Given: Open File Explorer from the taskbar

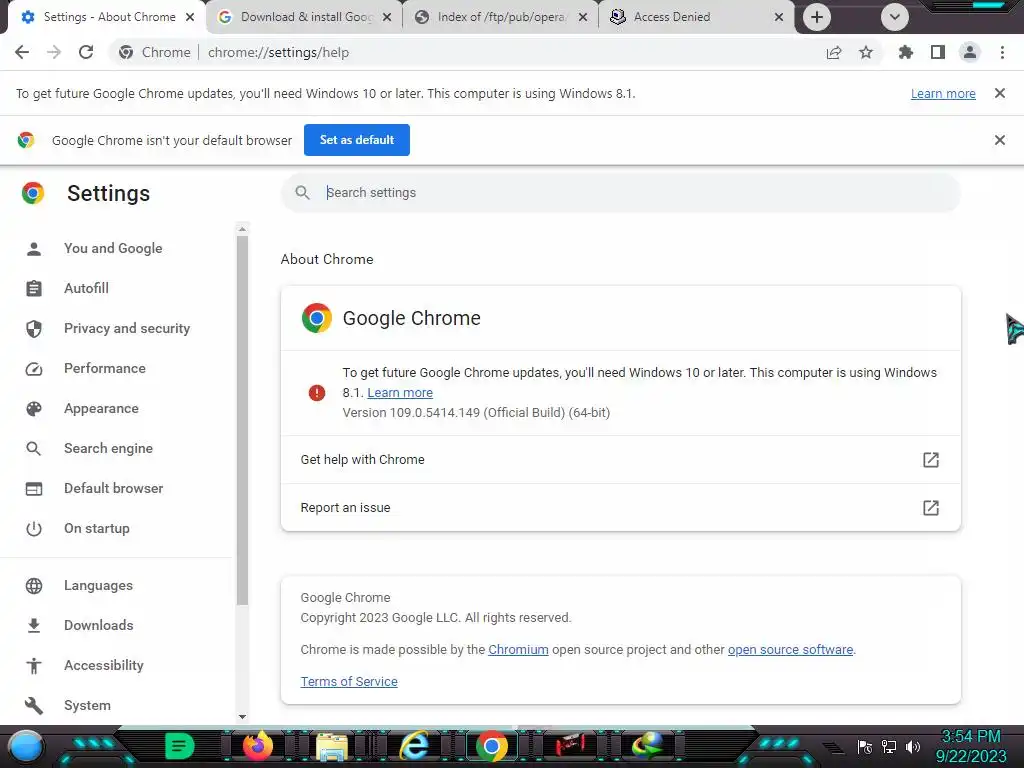Looking at the screenshot, I should click(x=332, y=746).
